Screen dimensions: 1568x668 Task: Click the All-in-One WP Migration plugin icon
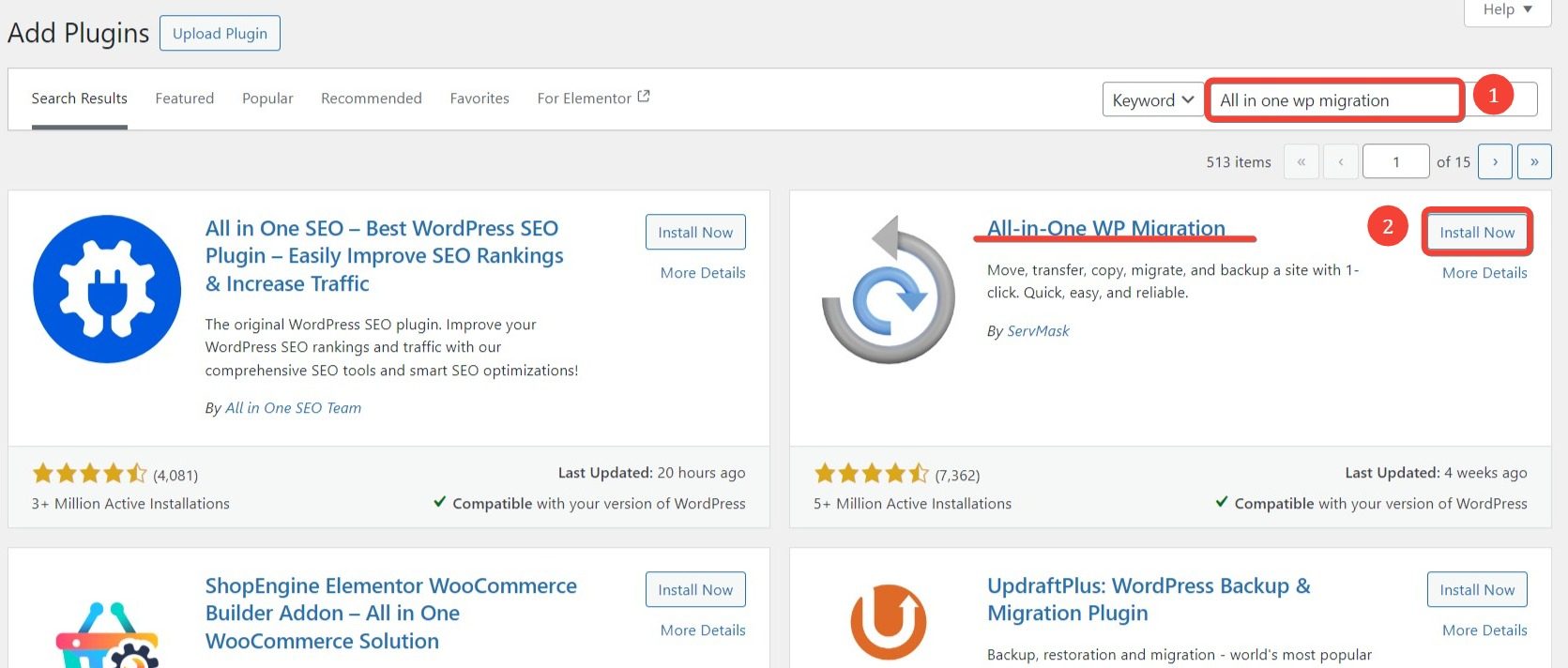(x=889, y=289)
